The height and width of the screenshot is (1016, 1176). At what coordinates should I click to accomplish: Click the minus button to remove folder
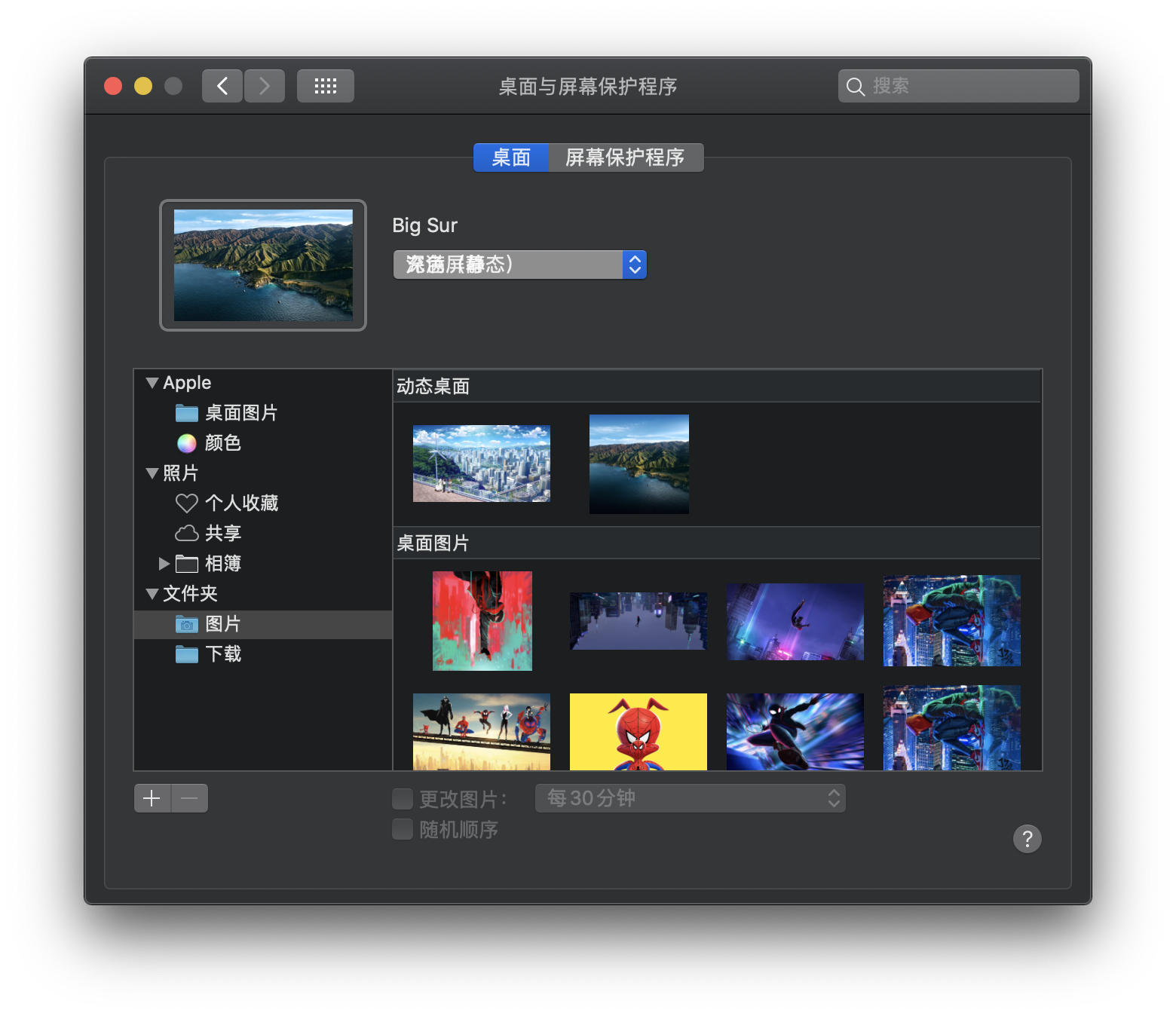[190, 798]
